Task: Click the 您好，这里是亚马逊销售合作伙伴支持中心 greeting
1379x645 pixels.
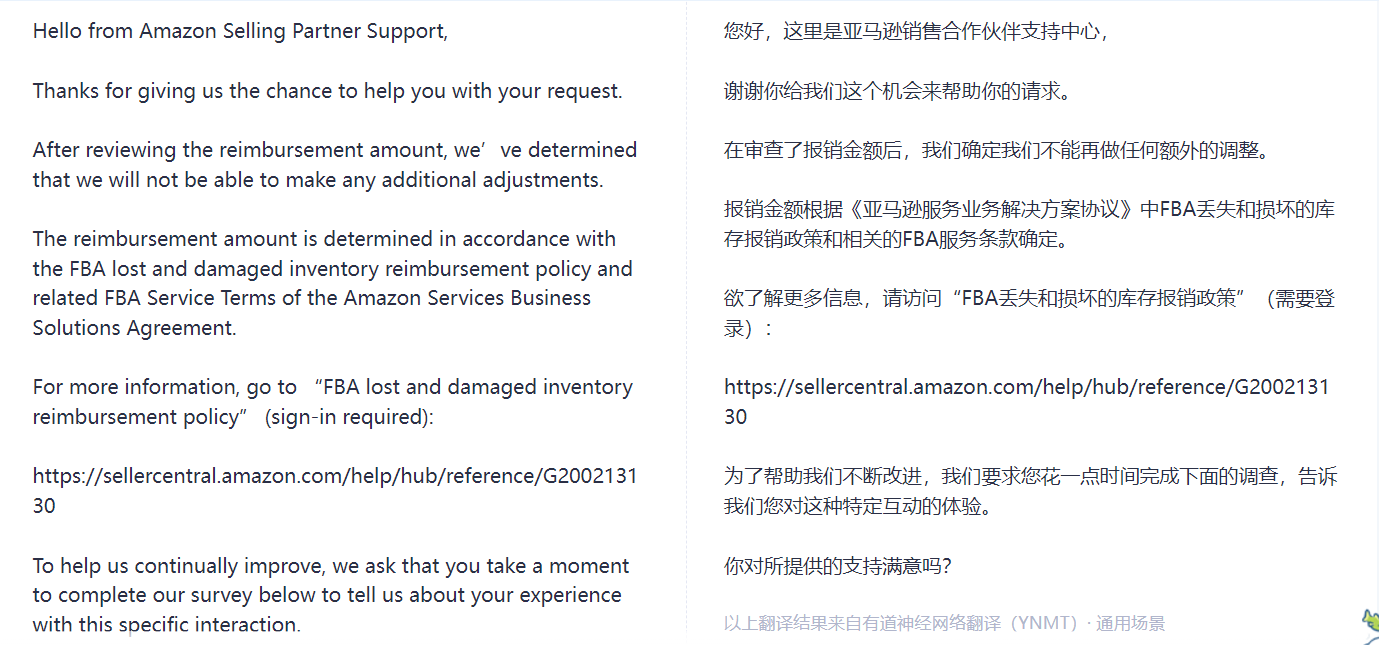Action: click(916, 32)
